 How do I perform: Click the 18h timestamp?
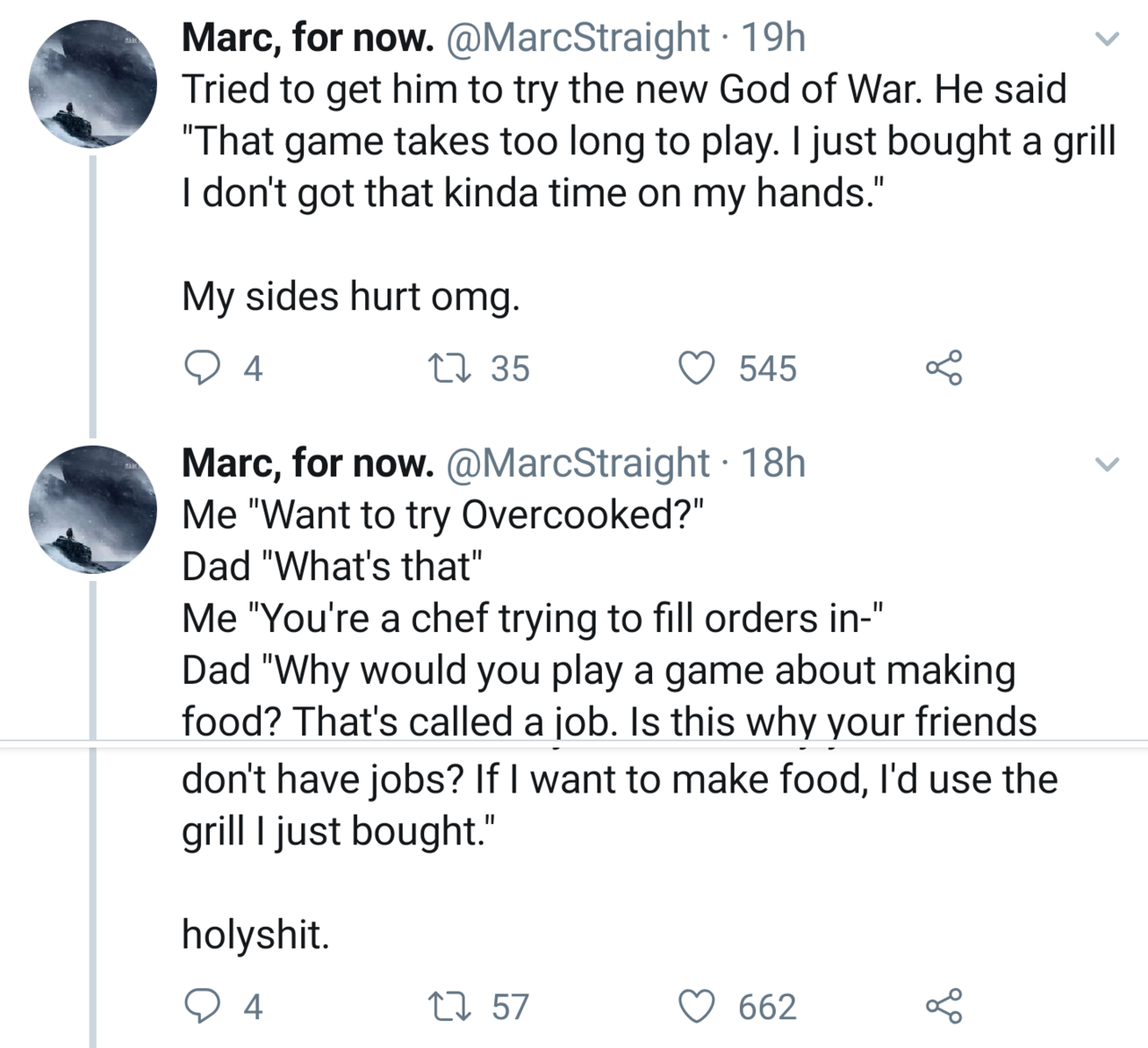[x=774, y=463]
